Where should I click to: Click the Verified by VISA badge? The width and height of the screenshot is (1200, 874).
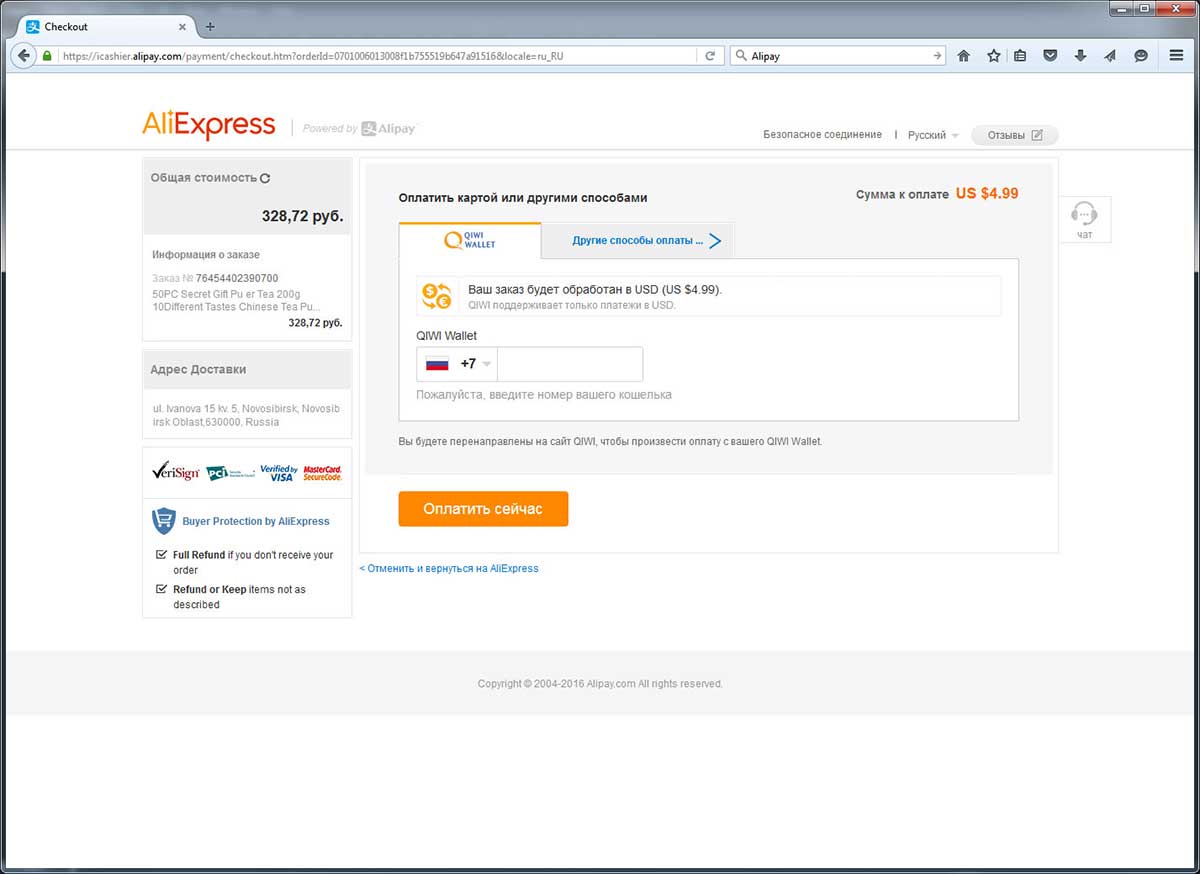coord(279,473)
